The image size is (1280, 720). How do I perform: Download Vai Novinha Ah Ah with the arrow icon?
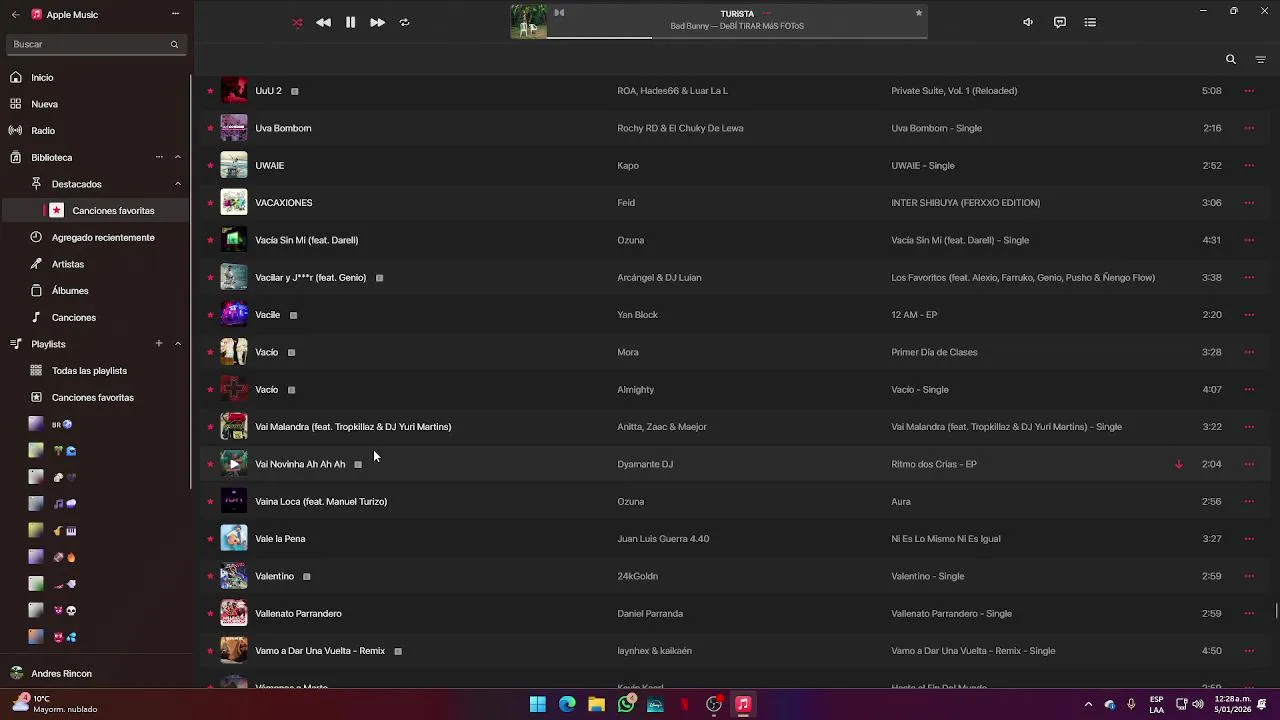(x=1179, y=464)
